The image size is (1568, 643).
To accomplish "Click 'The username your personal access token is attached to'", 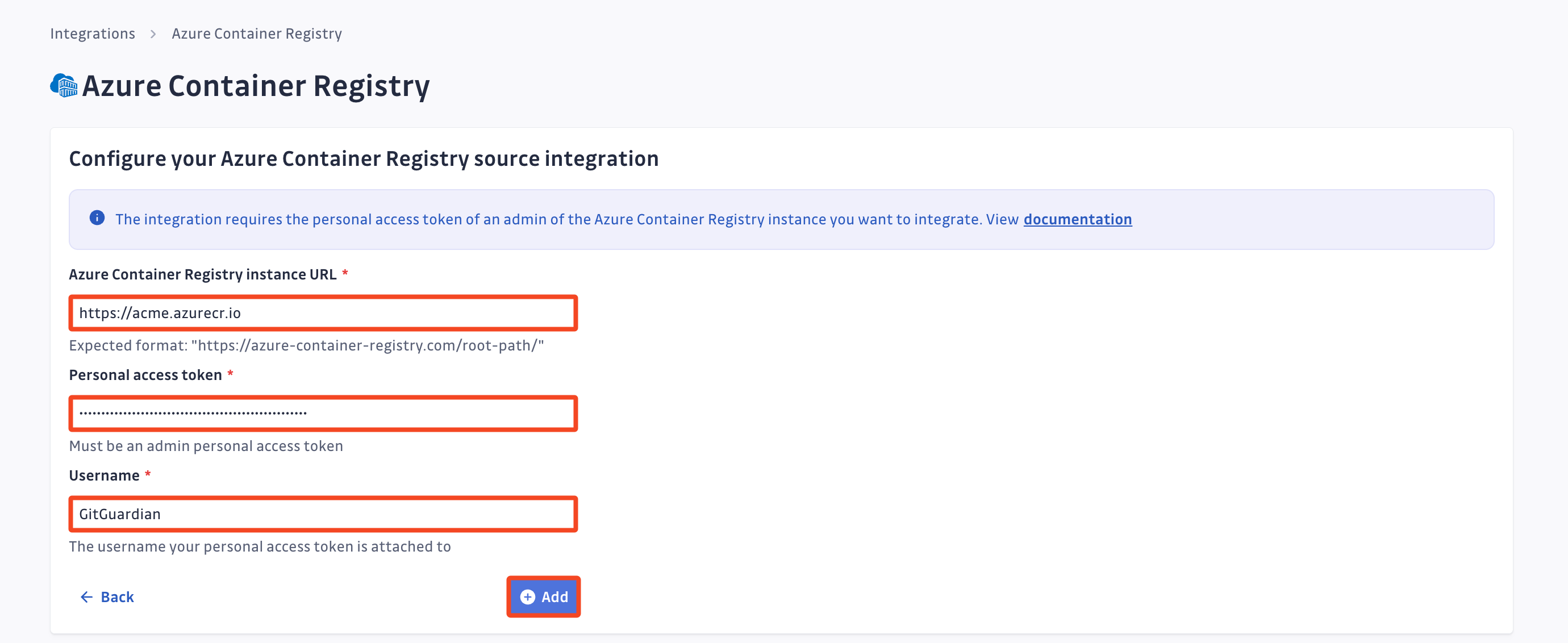I will tap(260, 546).
